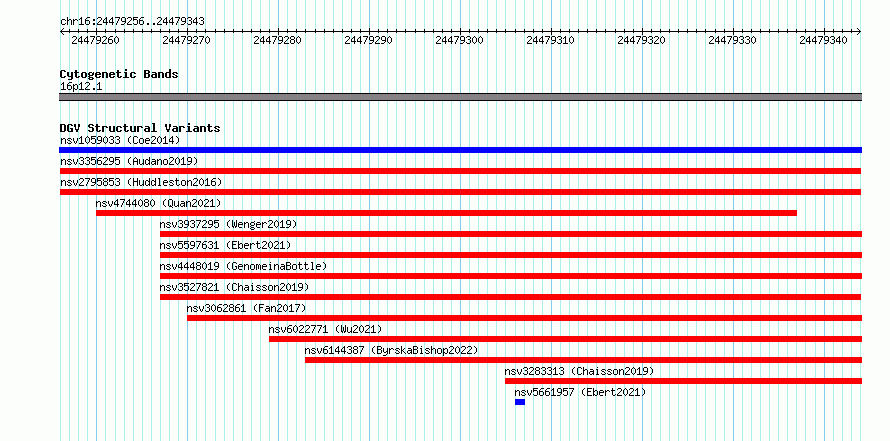Select the red nsv3527821 variant bar
Screen dimensions: 890x441
click(x=510, y=297)
